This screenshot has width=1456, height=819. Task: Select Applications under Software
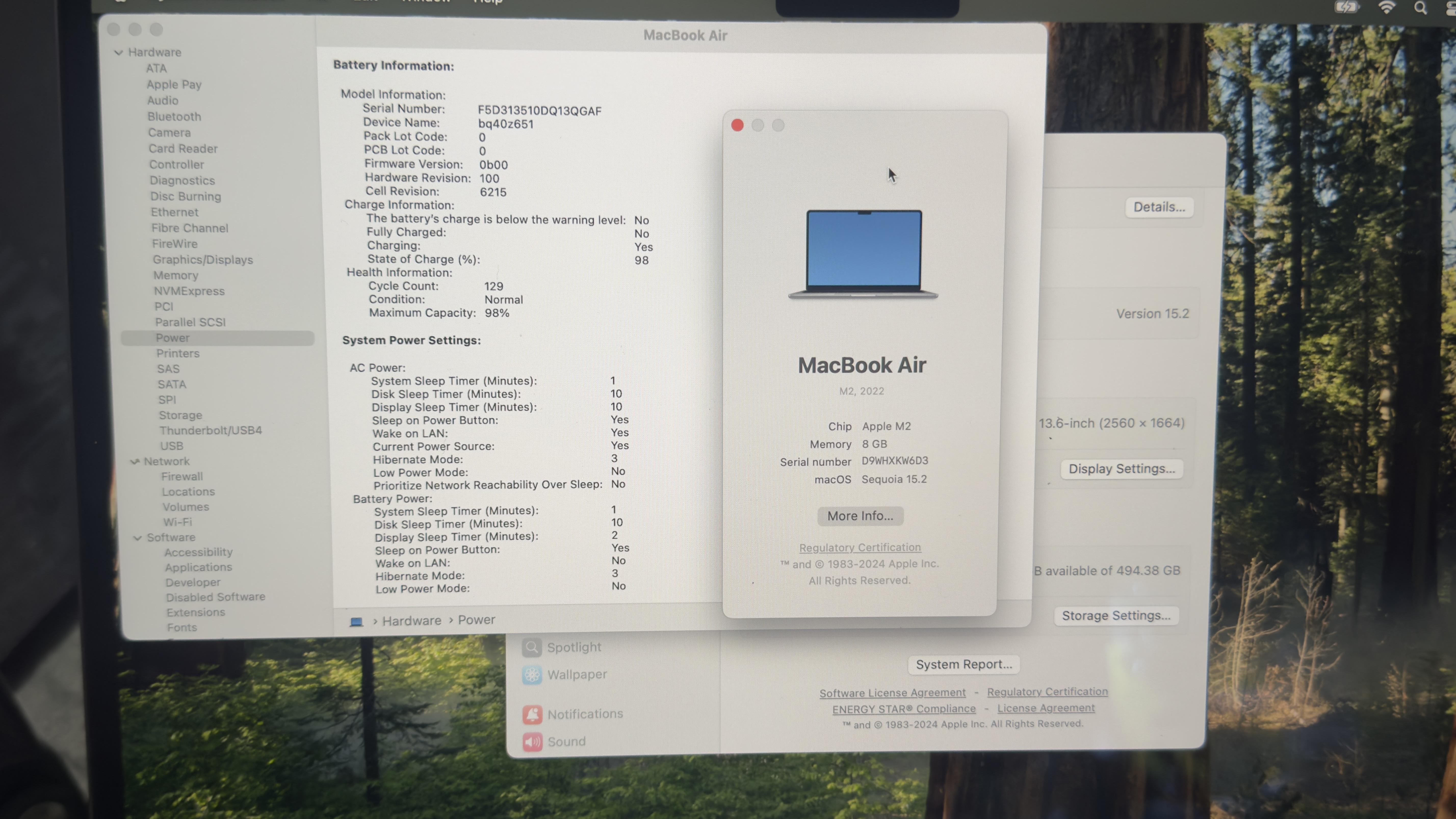point(198,567)
